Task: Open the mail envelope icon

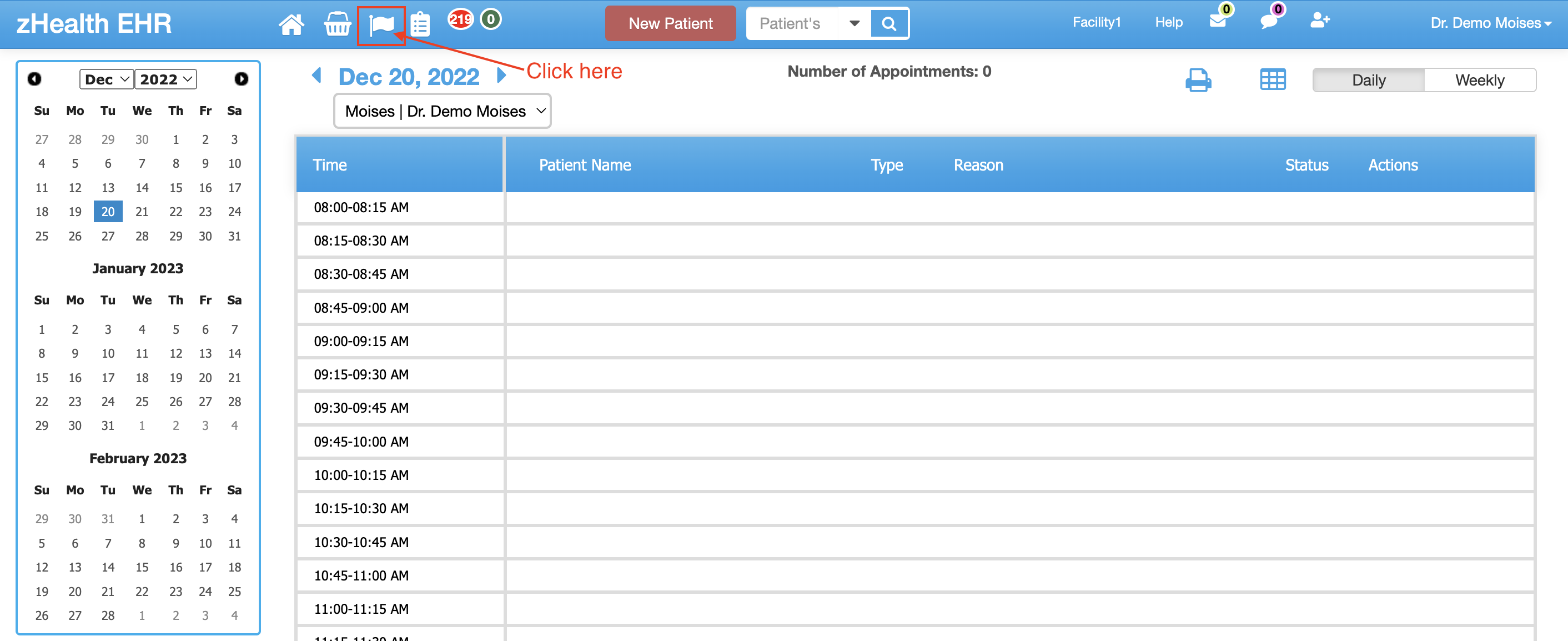Action: point(1218,21)
